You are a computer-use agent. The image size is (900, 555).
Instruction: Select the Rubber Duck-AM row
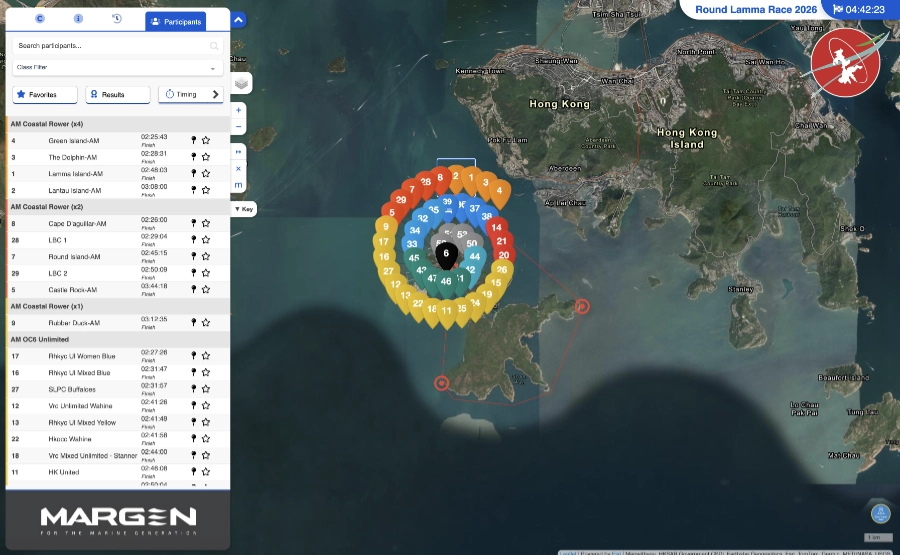pyautogui.click(x=118, y=323)
